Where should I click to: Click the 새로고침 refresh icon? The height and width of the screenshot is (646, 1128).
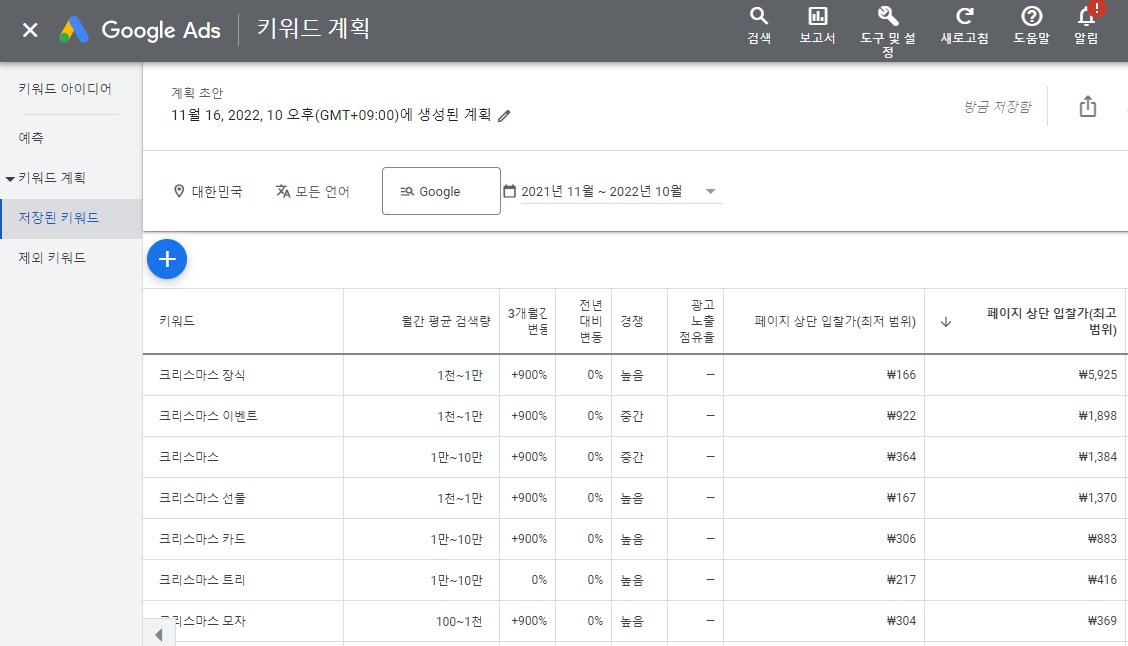tap(963, 22)
